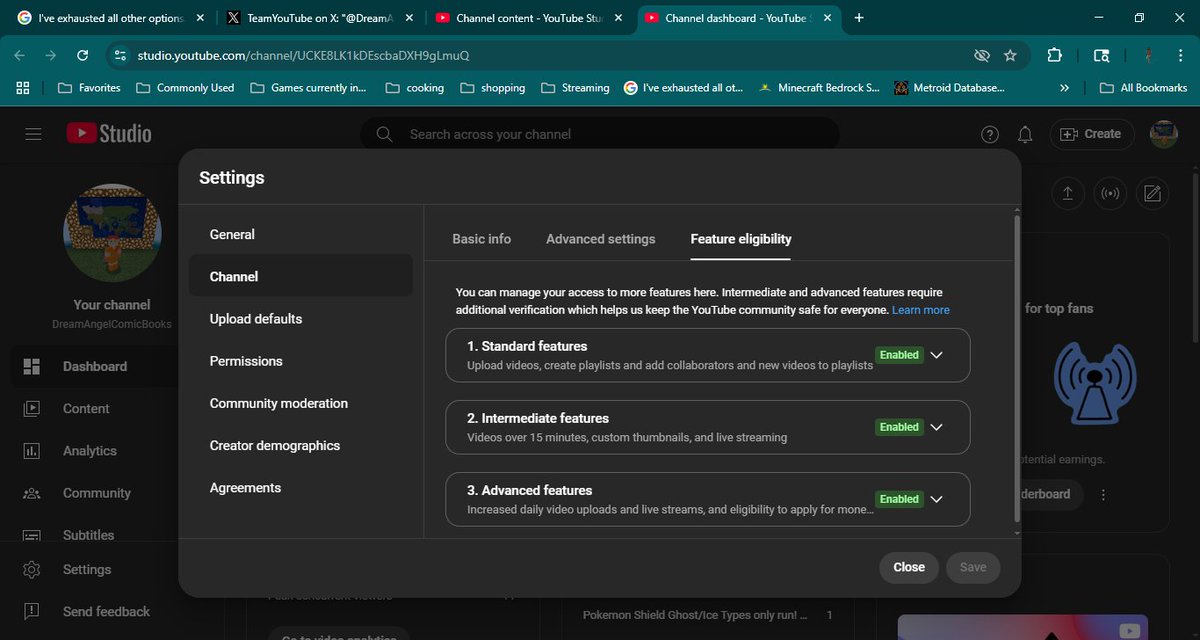The width and height of the screenshot is (1200, 640).
Task: Go back with the browser back arrow
Action: click(20, 55)
